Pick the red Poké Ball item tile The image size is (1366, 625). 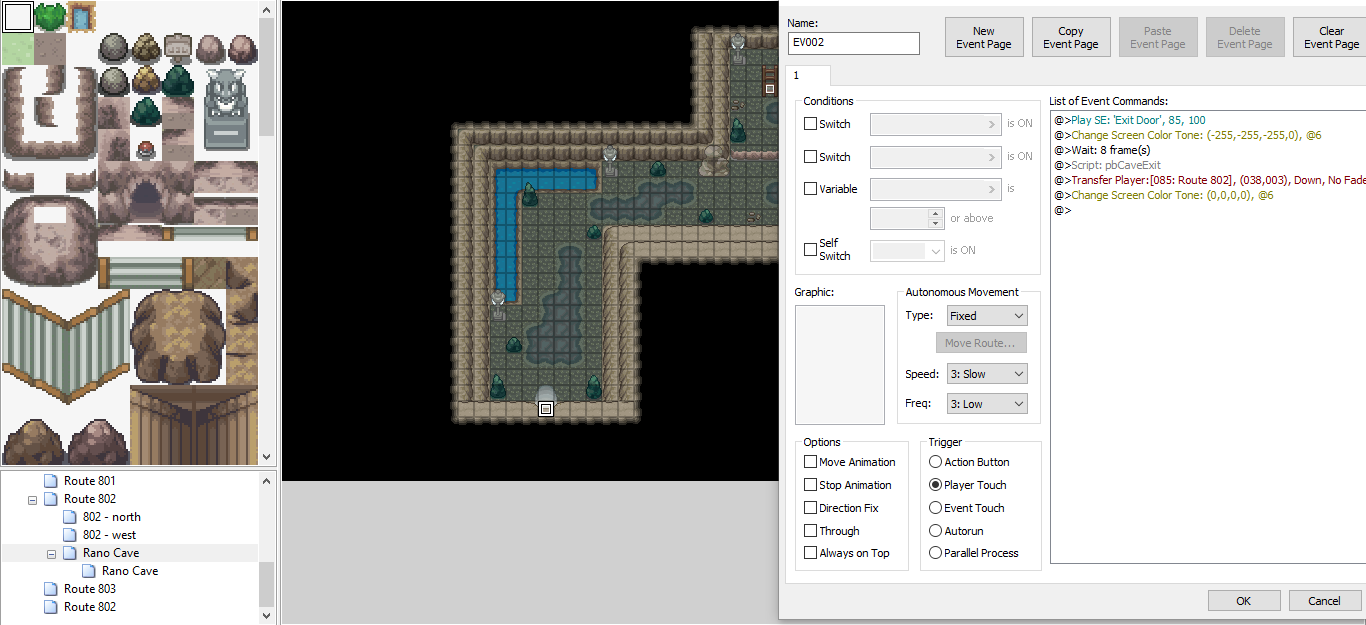tap(146, 149)
